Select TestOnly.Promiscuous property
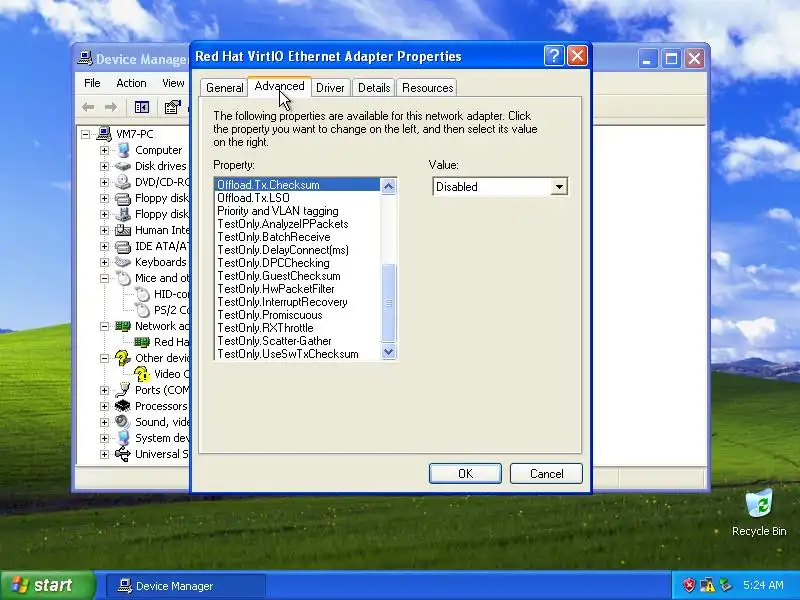800x600 pixels. point(297,315)
